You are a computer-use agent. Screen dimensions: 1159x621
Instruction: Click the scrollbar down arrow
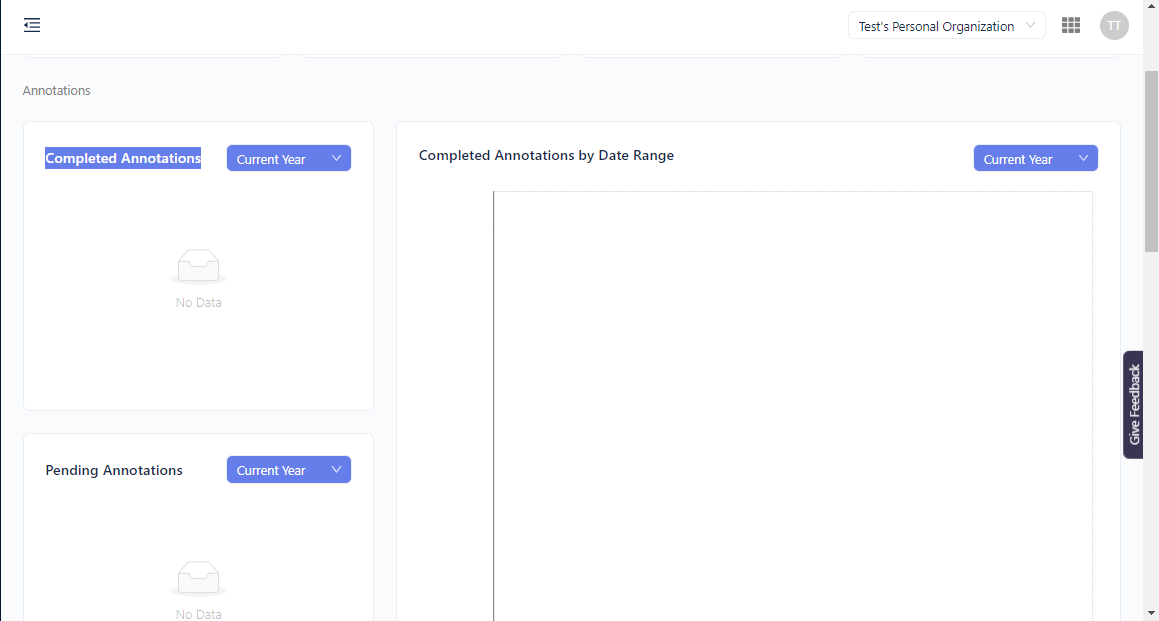[x=1151, y=614]
